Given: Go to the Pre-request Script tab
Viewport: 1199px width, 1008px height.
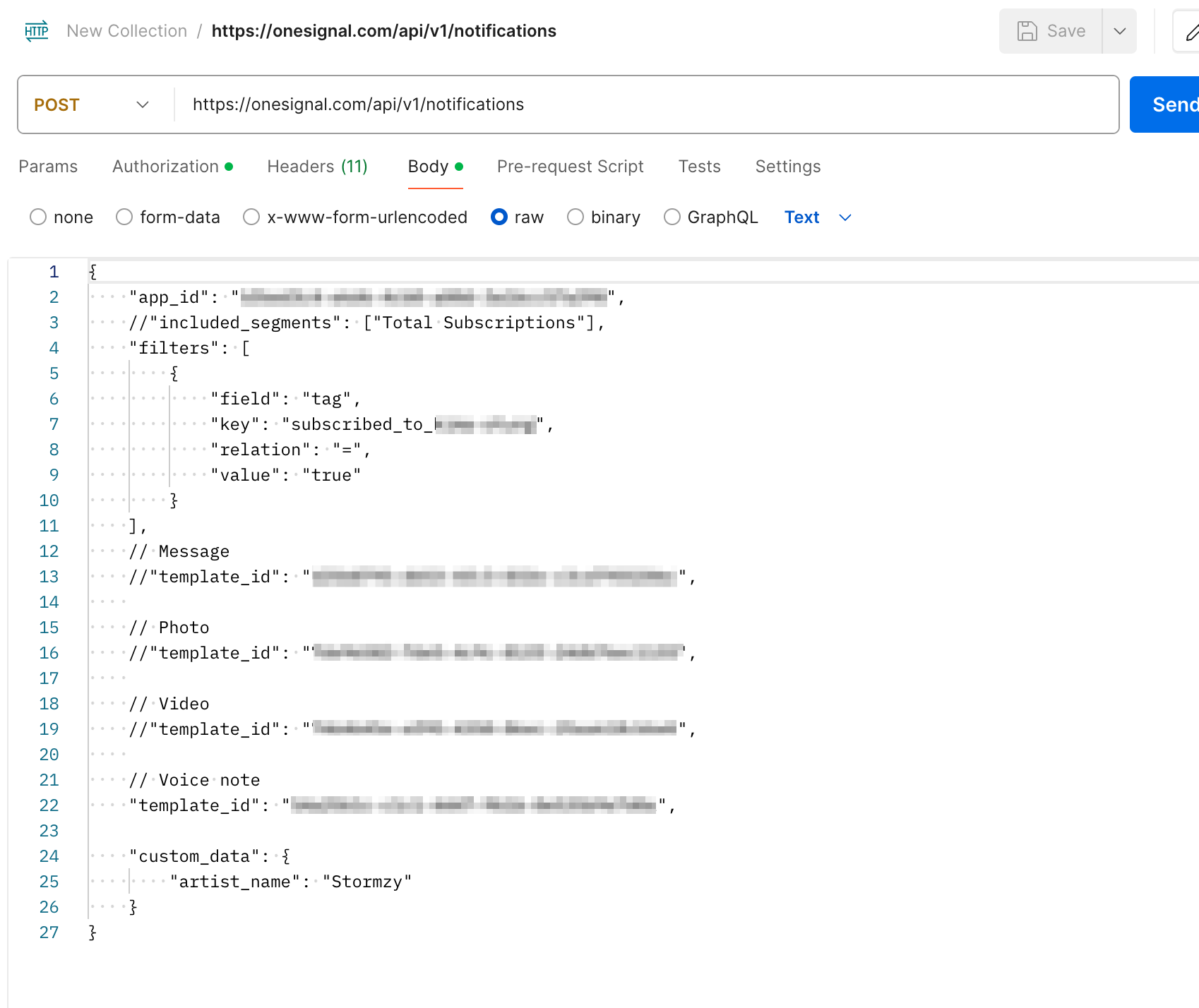Looking at the screenshot, I should 570,167.
